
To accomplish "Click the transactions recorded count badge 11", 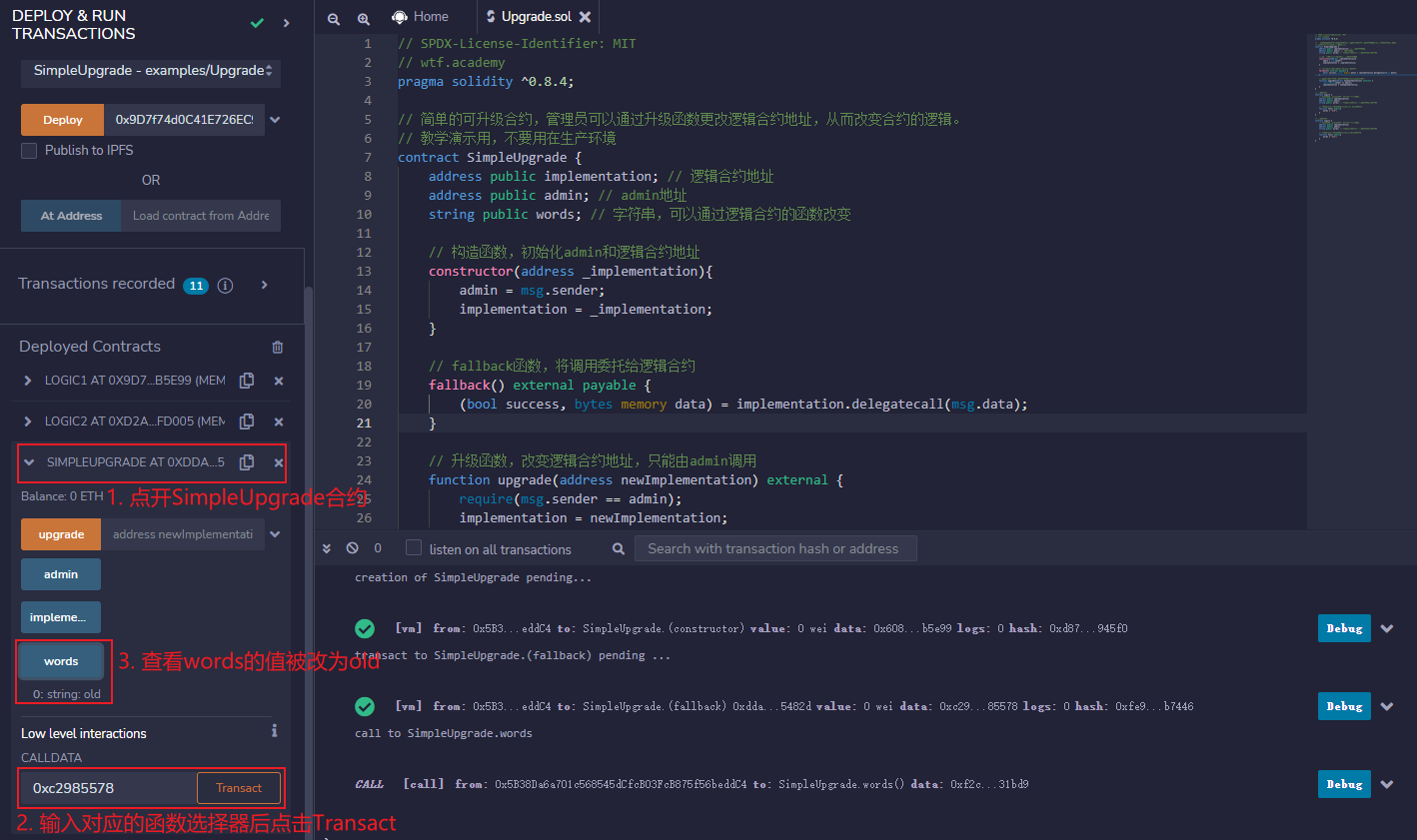I will click(196, 286).
